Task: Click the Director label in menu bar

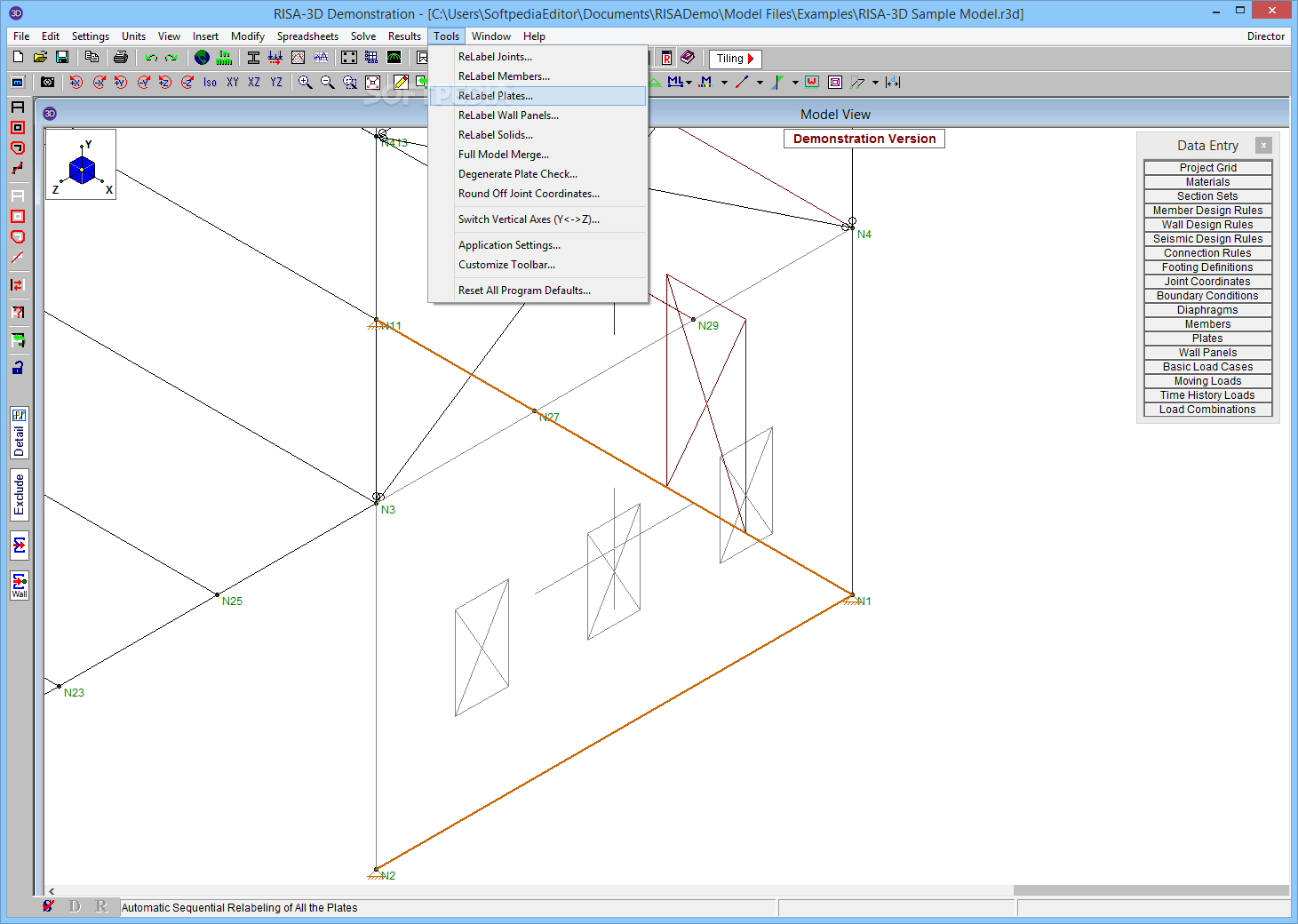Action: coord(1265,36)
